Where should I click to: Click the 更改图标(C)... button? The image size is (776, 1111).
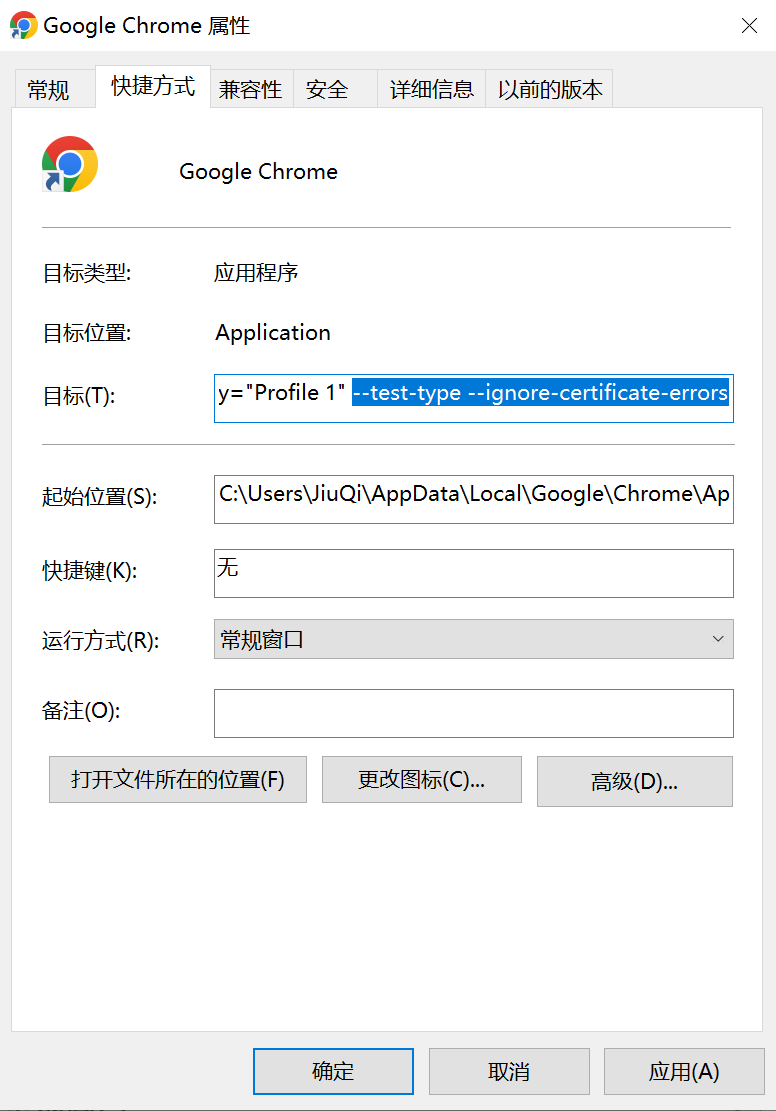click(x=422, y=779)
